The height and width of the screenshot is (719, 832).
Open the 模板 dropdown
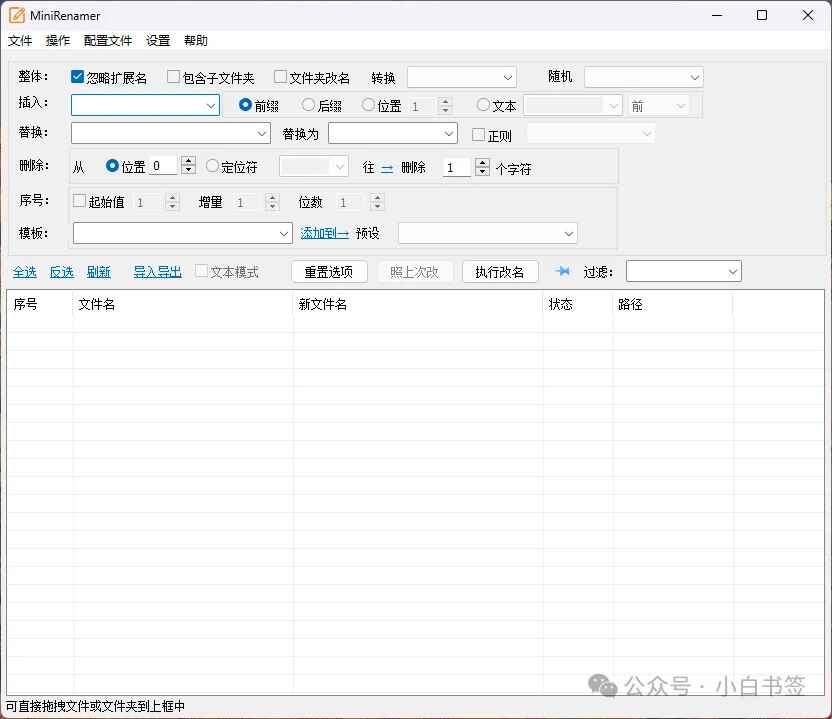[183, 233]
